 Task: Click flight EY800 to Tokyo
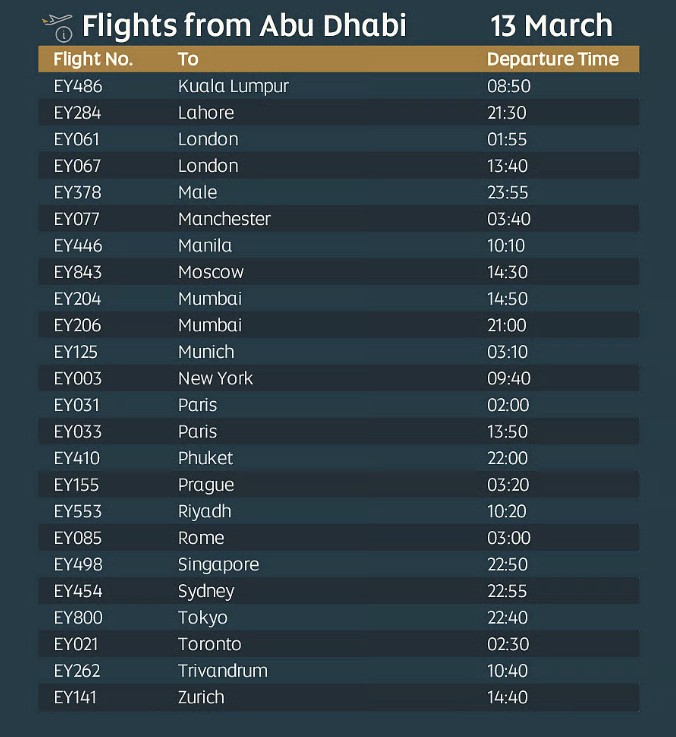pos(338,618)
